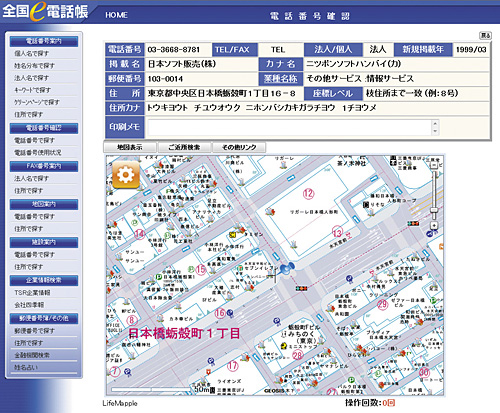Screen dimensions: 500x413
Task: Click the 企業情報検索 section header
Action: (44, 280)
